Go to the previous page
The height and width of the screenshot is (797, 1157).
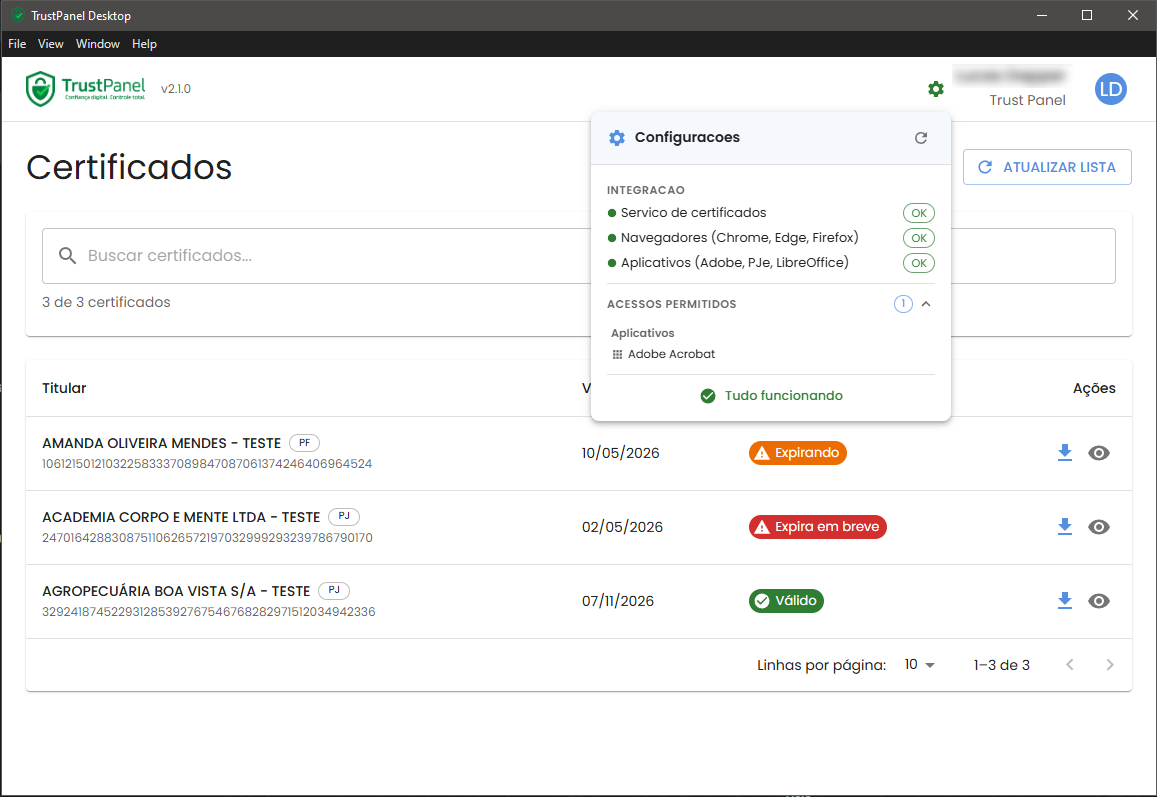1070,665
